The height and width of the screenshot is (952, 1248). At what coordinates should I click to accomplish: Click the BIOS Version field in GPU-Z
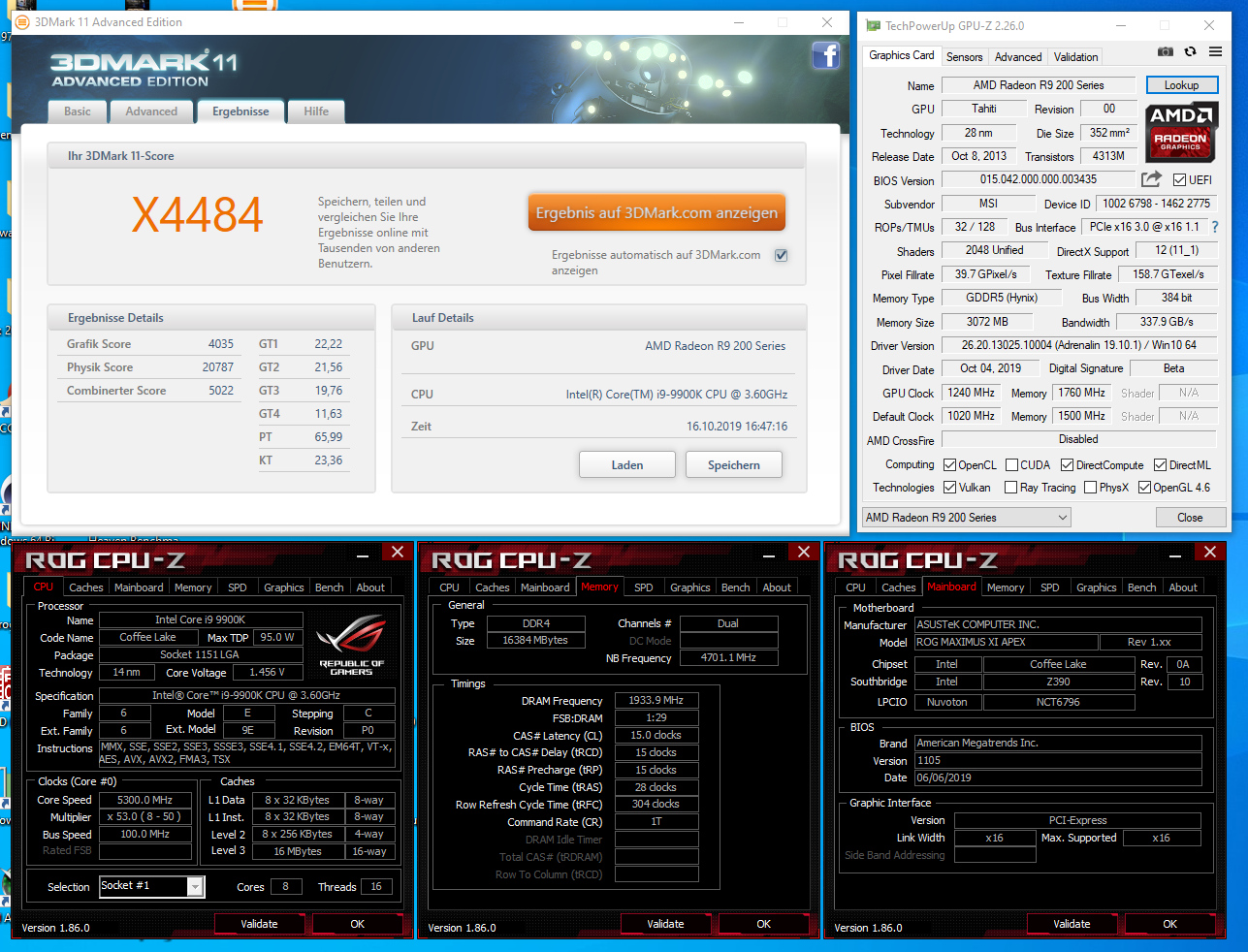click(1039, 179)
